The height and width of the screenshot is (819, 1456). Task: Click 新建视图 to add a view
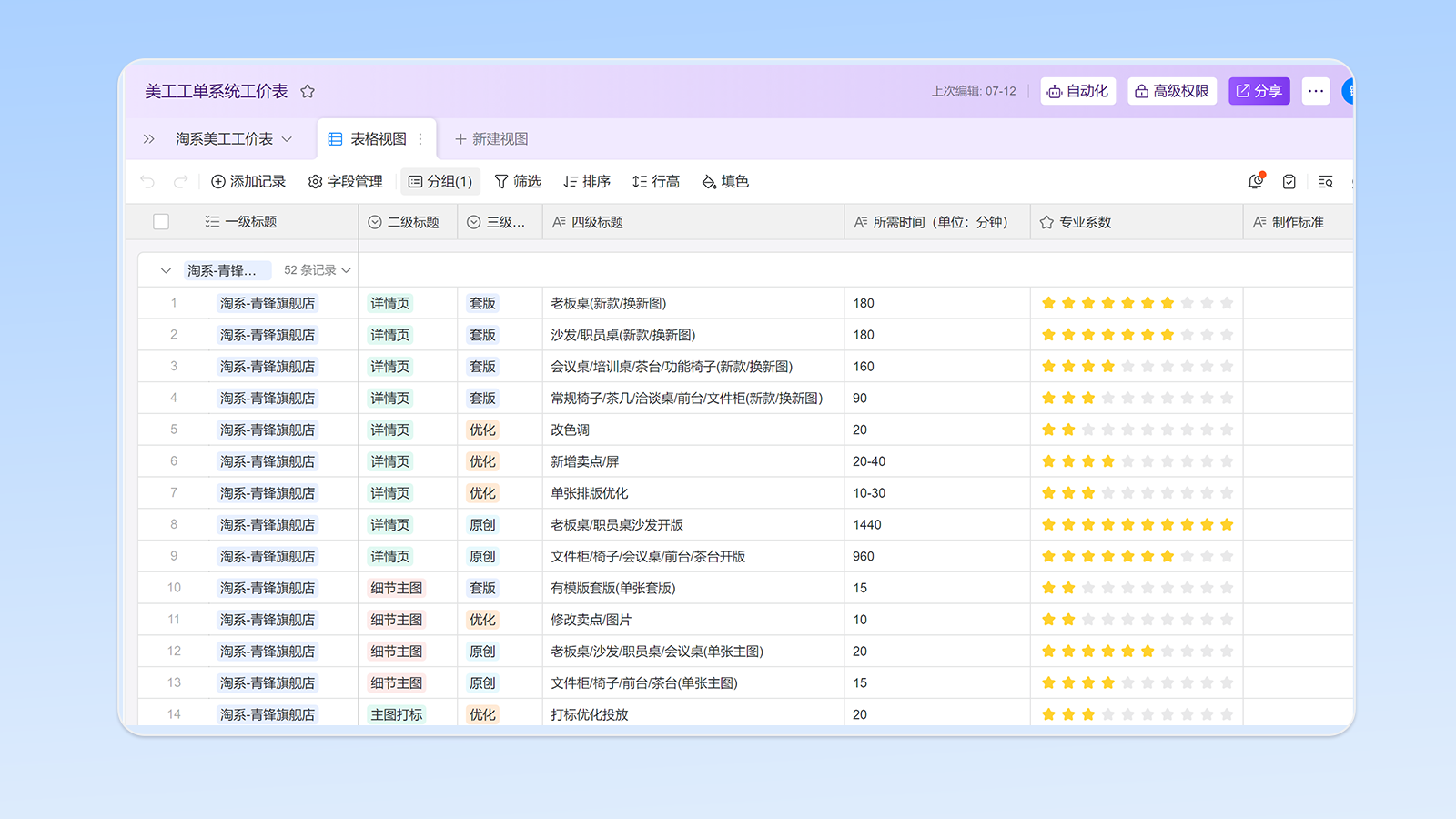(491, 139)
